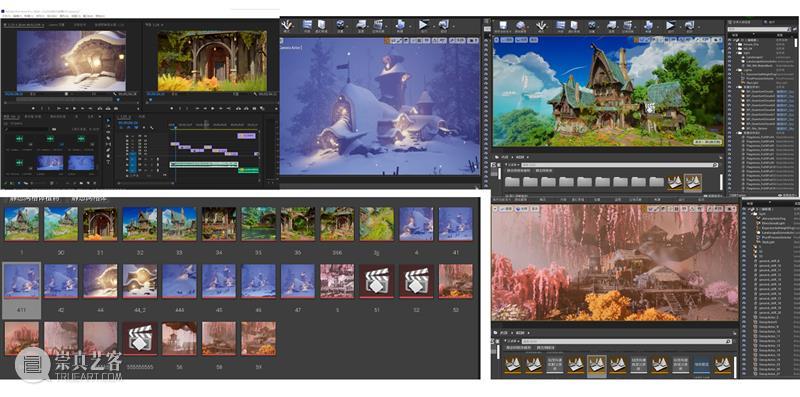The image size is (800, 397).
Task: Select sequence asset labeled 51 in asset browser
Action: coord(377,281)
